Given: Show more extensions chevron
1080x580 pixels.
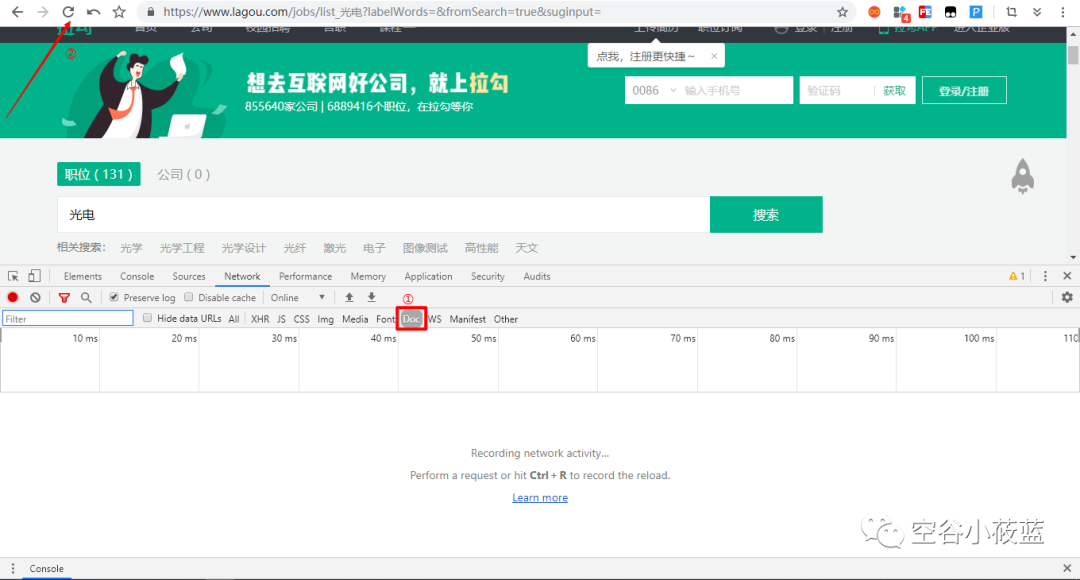Looking at the screenshot, I should tap(1037, 12).
